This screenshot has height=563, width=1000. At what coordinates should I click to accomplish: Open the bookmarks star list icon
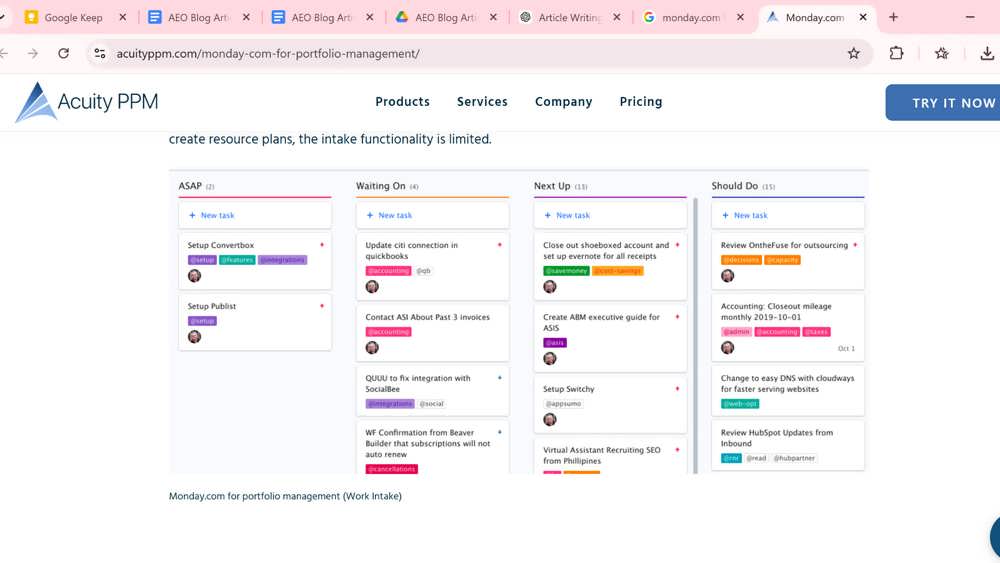941,54
